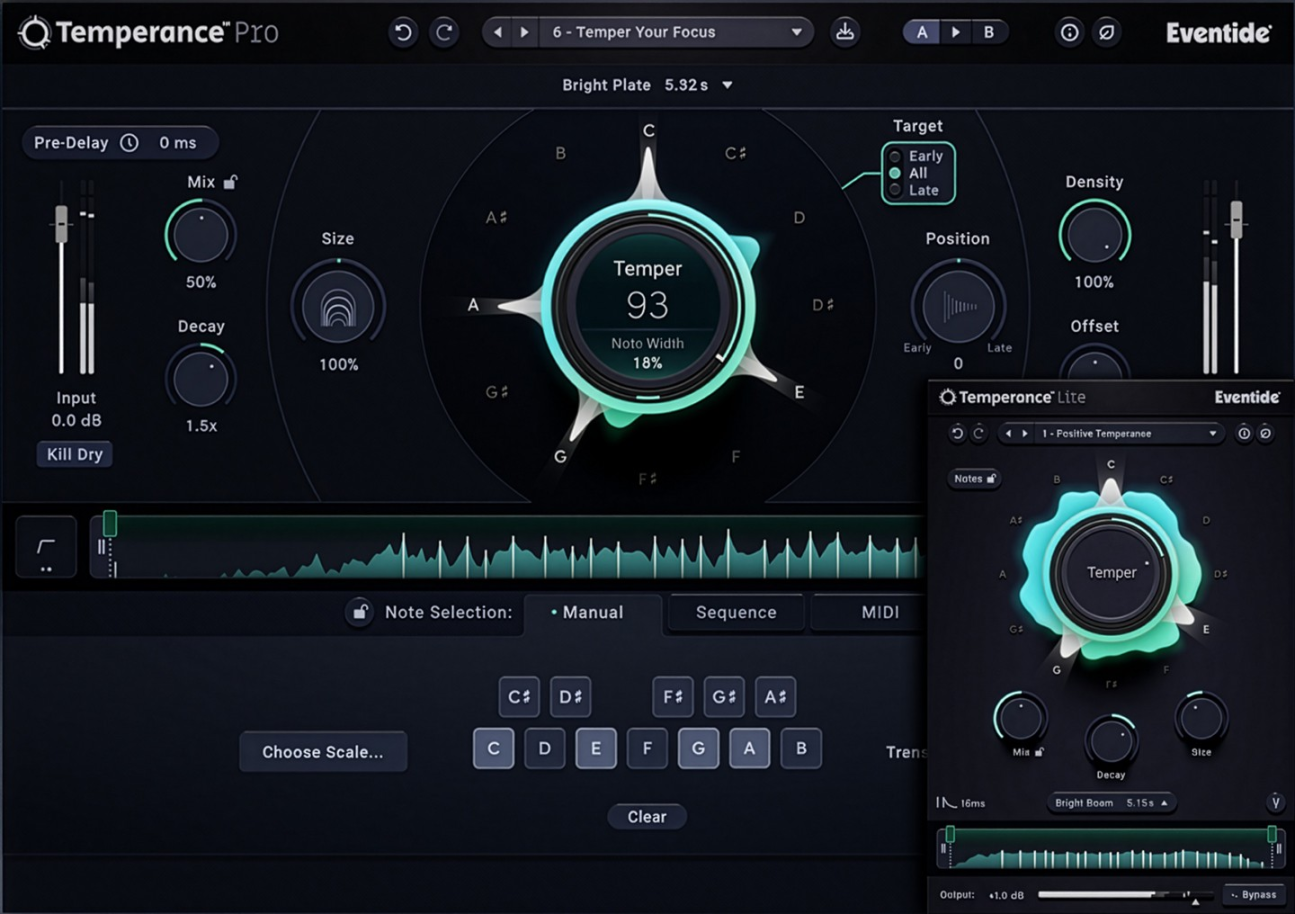Select the Late target radio option
1295x914 pixels.
895,190
